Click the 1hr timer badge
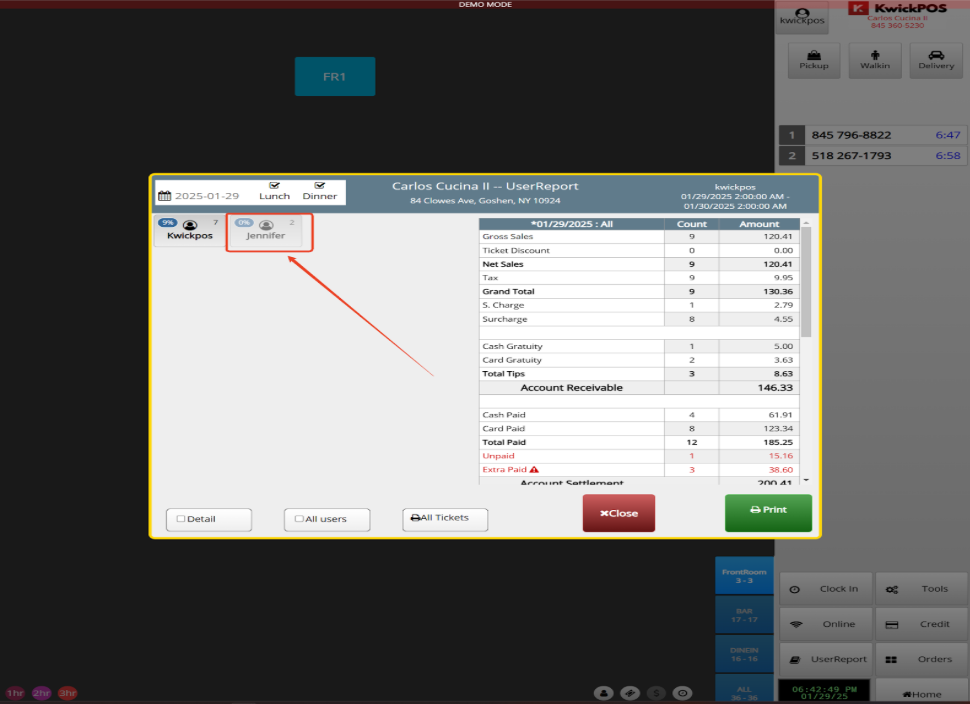The width and height of the screenshot is (970, 704). click(15, 693)
